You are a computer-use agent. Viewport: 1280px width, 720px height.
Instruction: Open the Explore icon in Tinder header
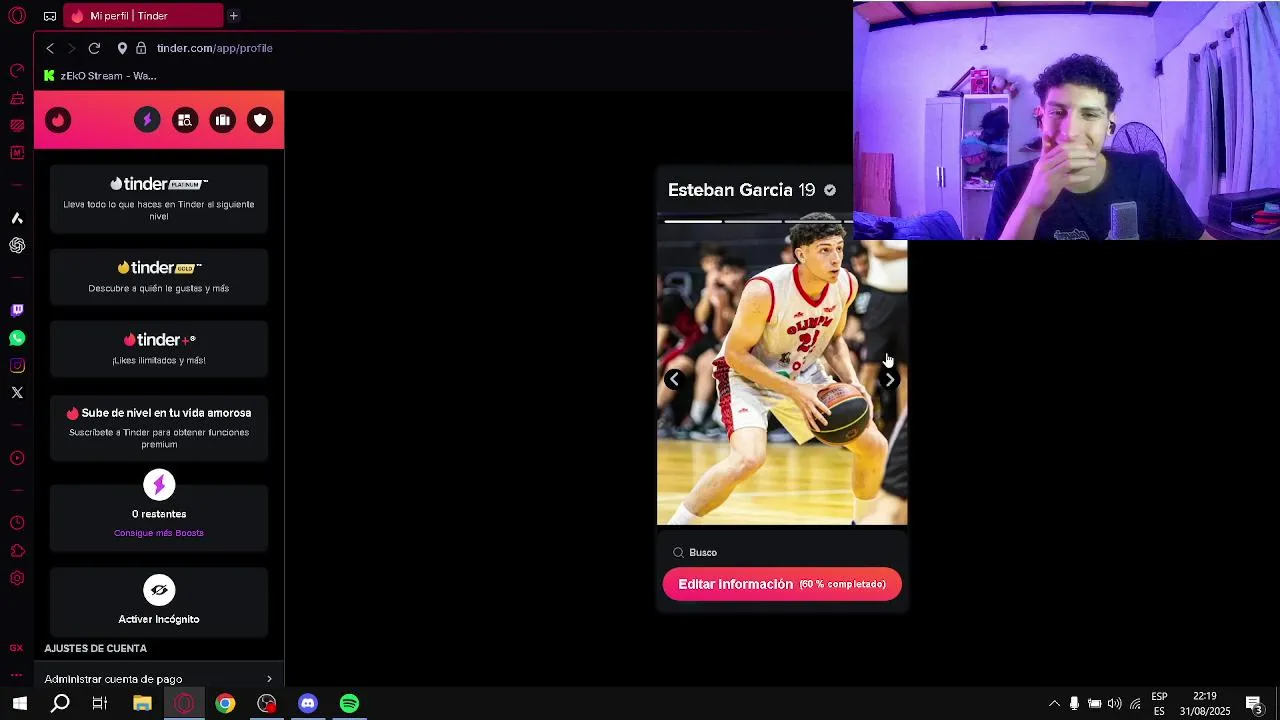click(x=184, y=120)
